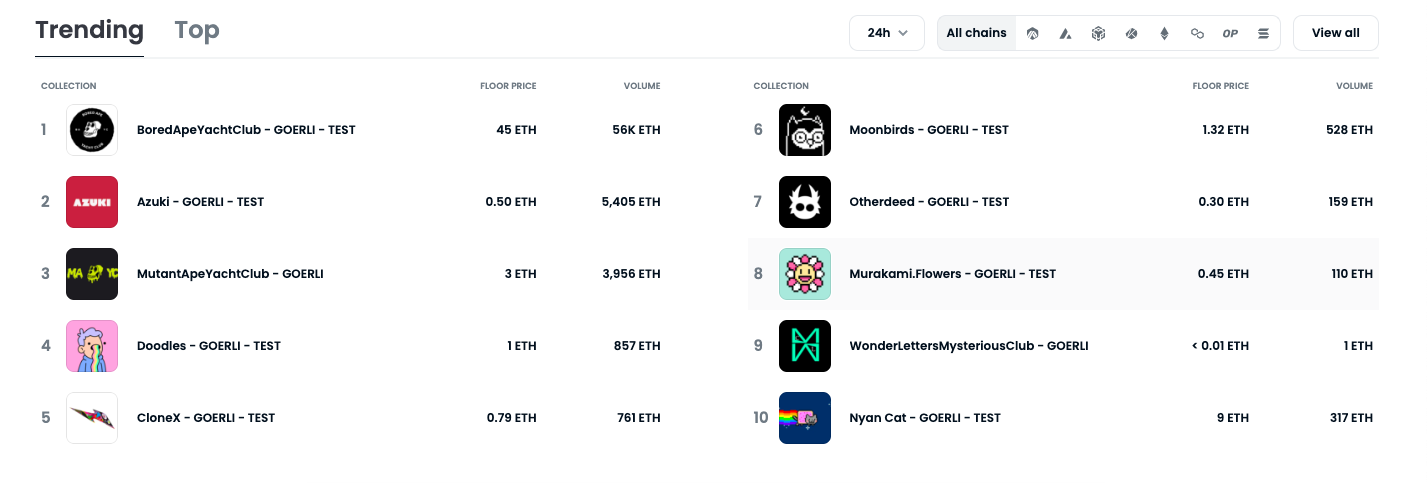The height and width of the screenshot is (483, 1427).
Task: Select the All chains filter
Action: click(x=976, y=33)
